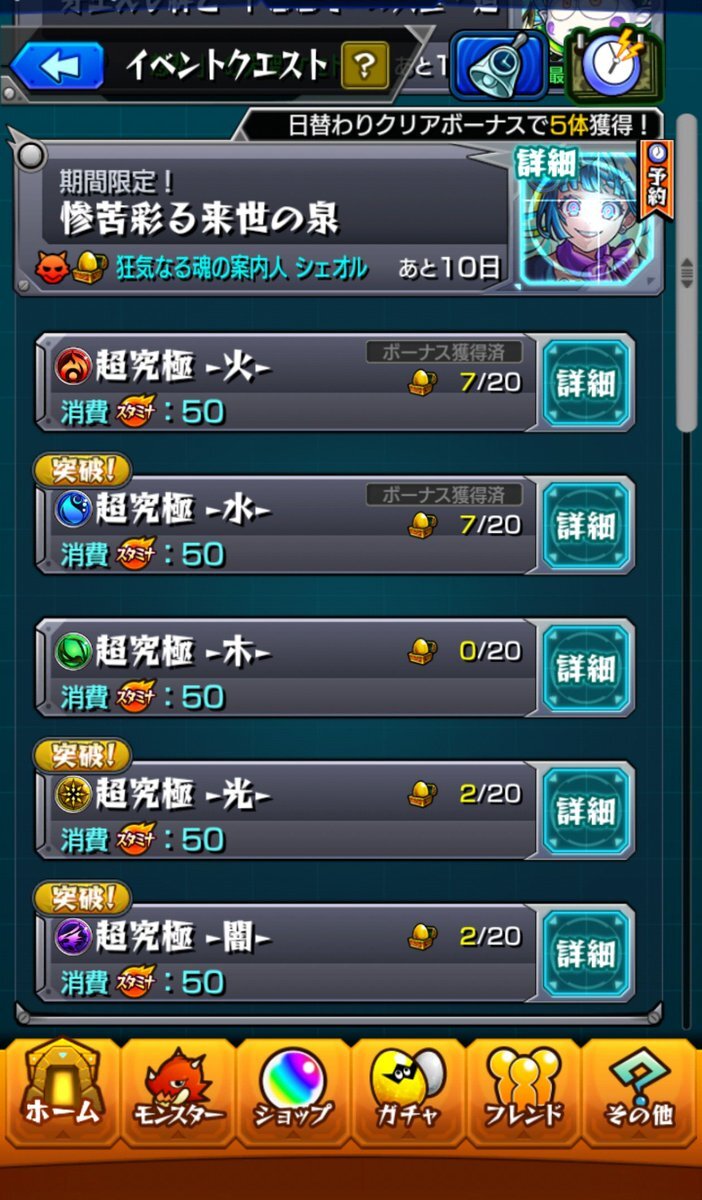Tap the 予約 reservation ribbon badge
702x1200 pixels.
click(659, 179)
